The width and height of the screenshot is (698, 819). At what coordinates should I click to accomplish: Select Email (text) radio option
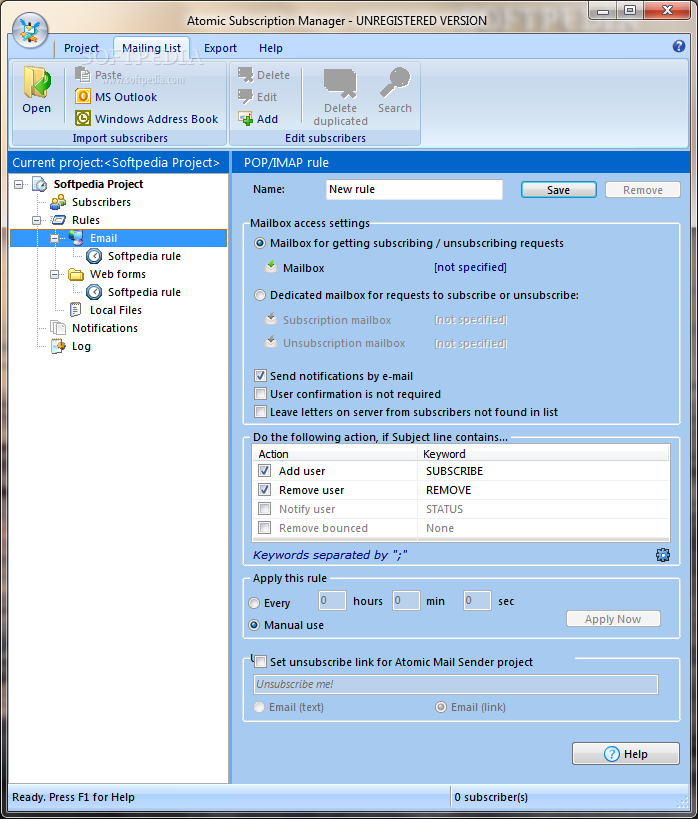point(259,707)
